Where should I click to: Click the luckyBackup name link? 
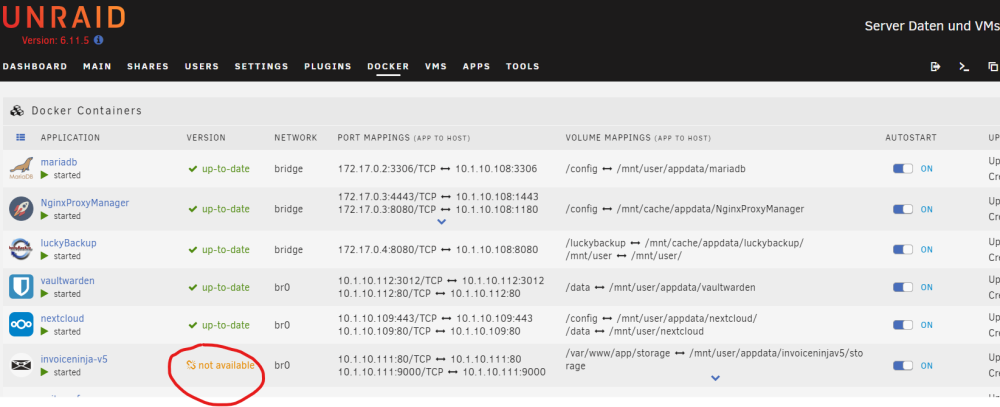69,243
